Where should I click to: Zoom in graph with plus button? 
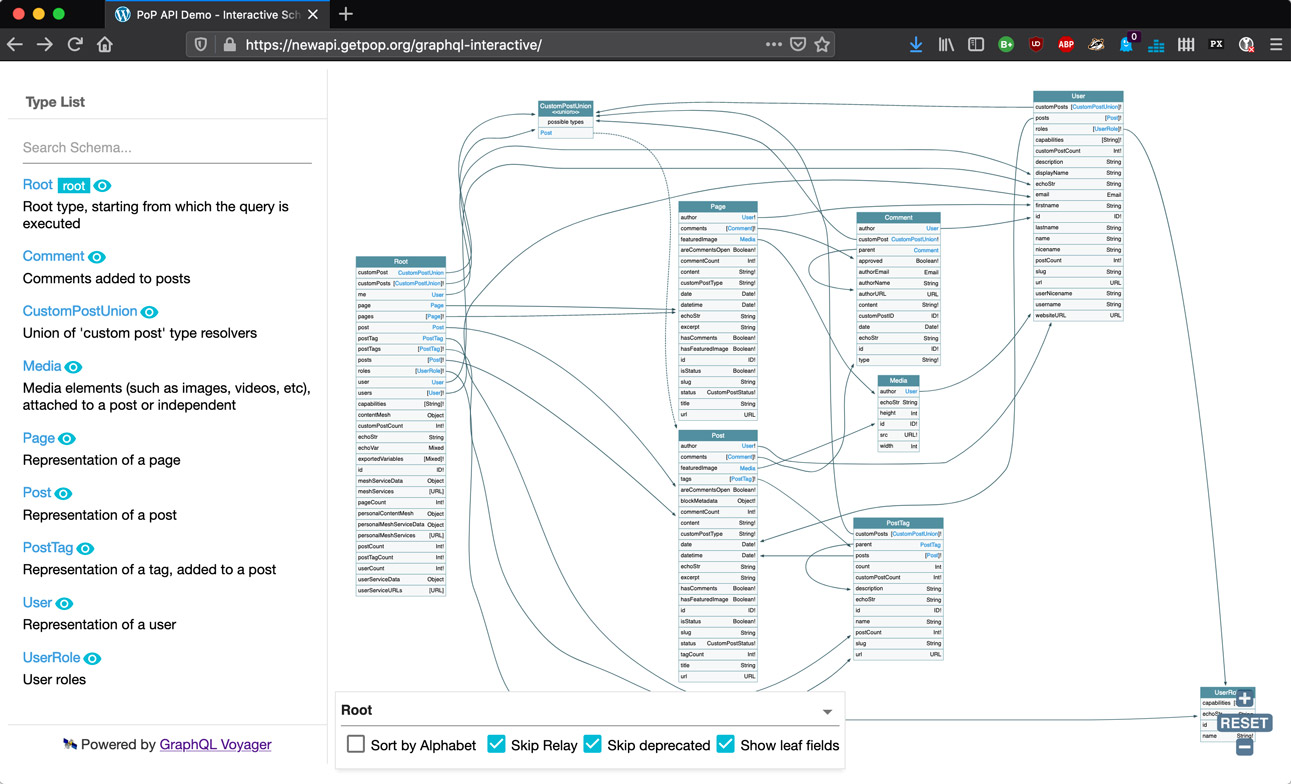click(x=1245, y=699)
